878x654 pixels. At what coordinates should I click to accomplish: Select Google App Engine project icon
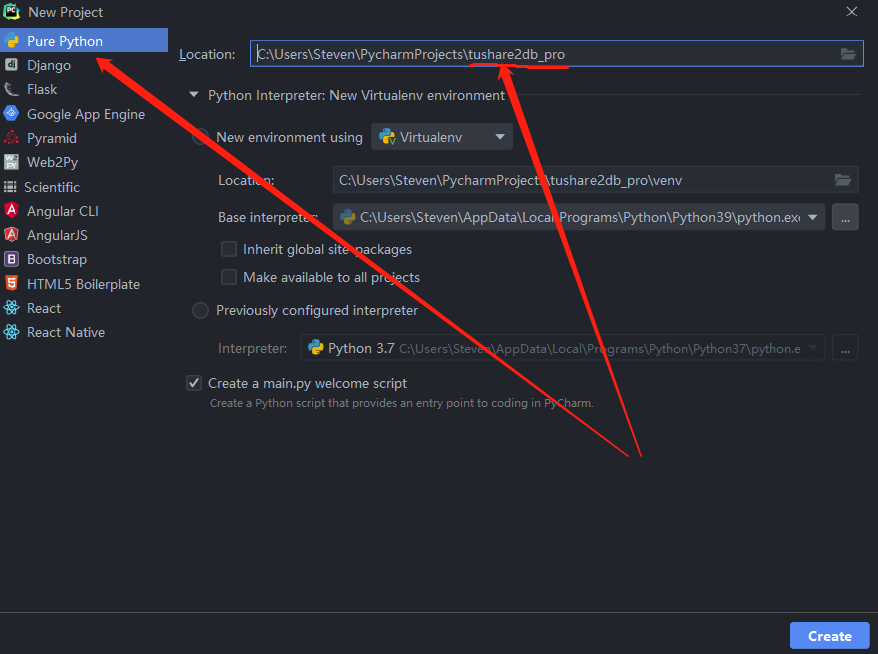(x=11, y=114)
